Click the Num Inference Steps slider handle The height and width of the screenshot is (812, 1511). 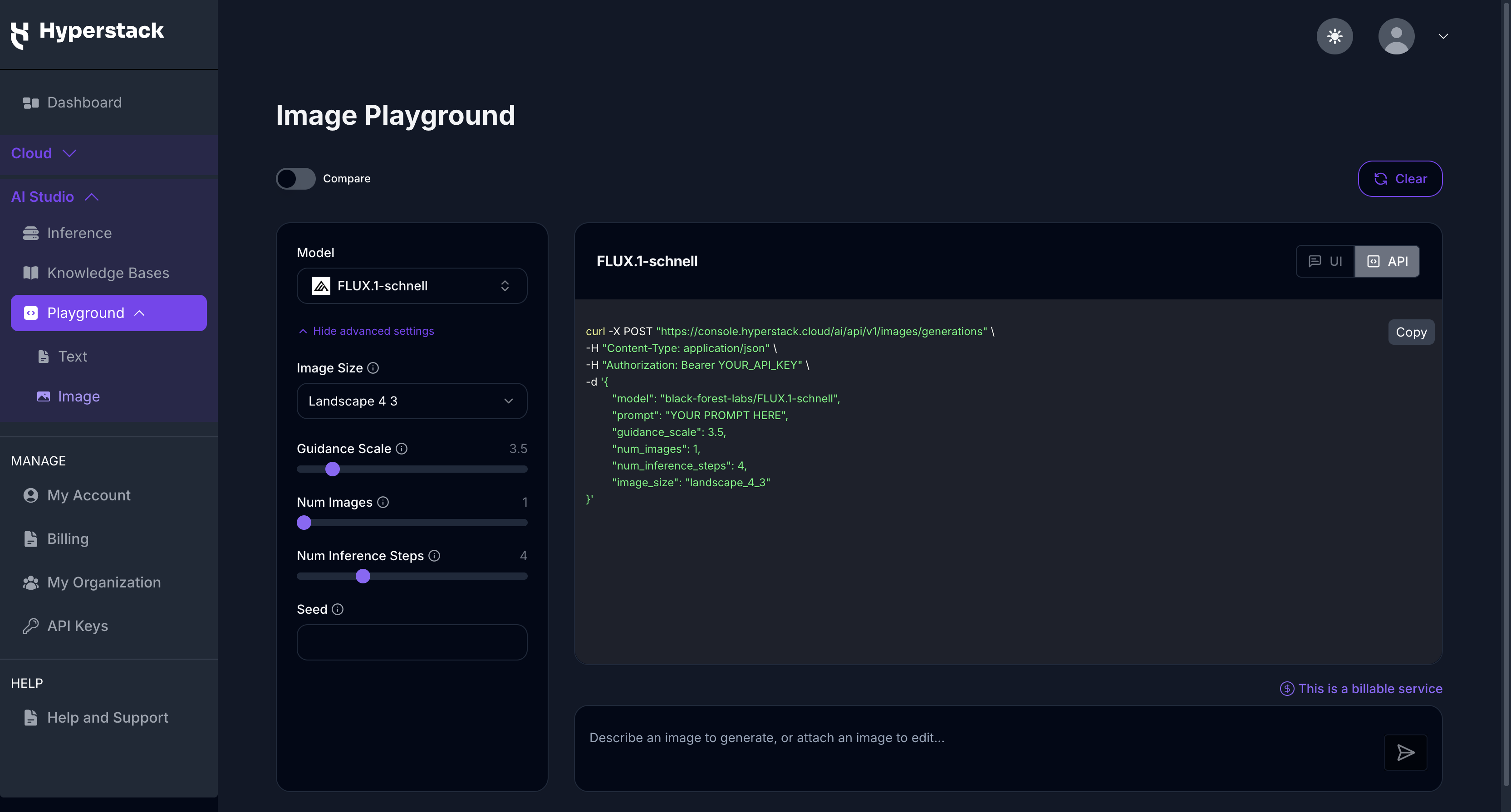point(363,576)
